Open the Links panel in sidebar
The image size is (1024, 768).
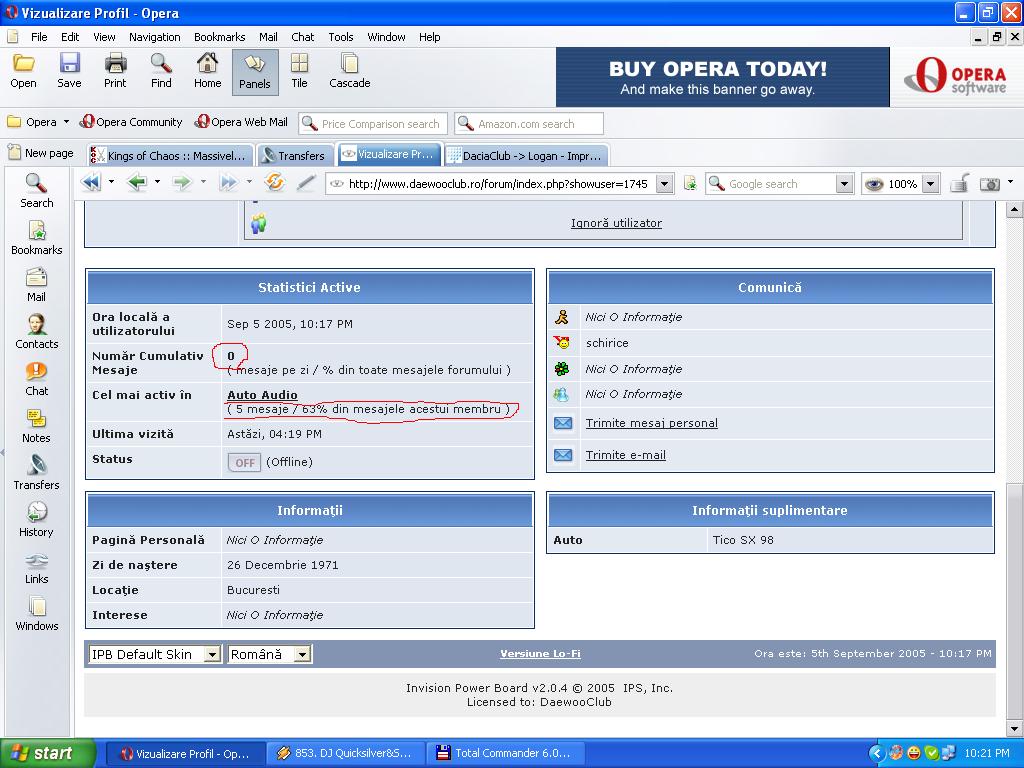[x=37, y=567]
